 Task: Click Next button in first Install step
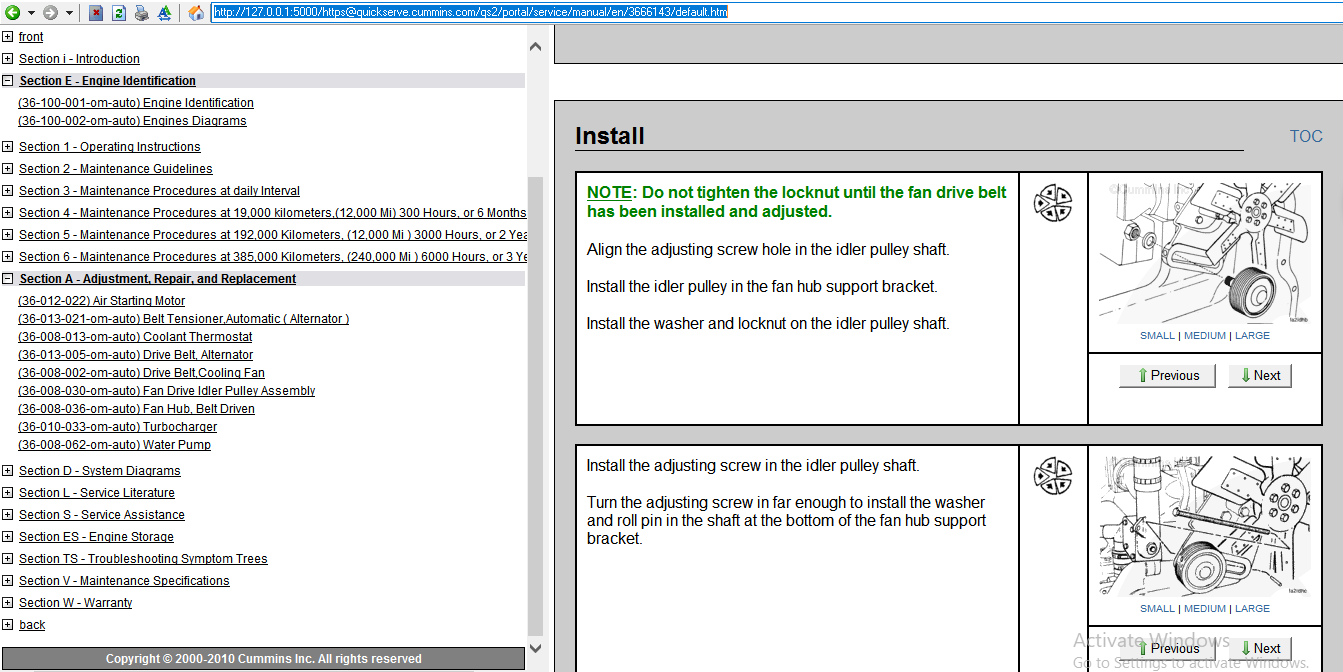coord(1260,376)
